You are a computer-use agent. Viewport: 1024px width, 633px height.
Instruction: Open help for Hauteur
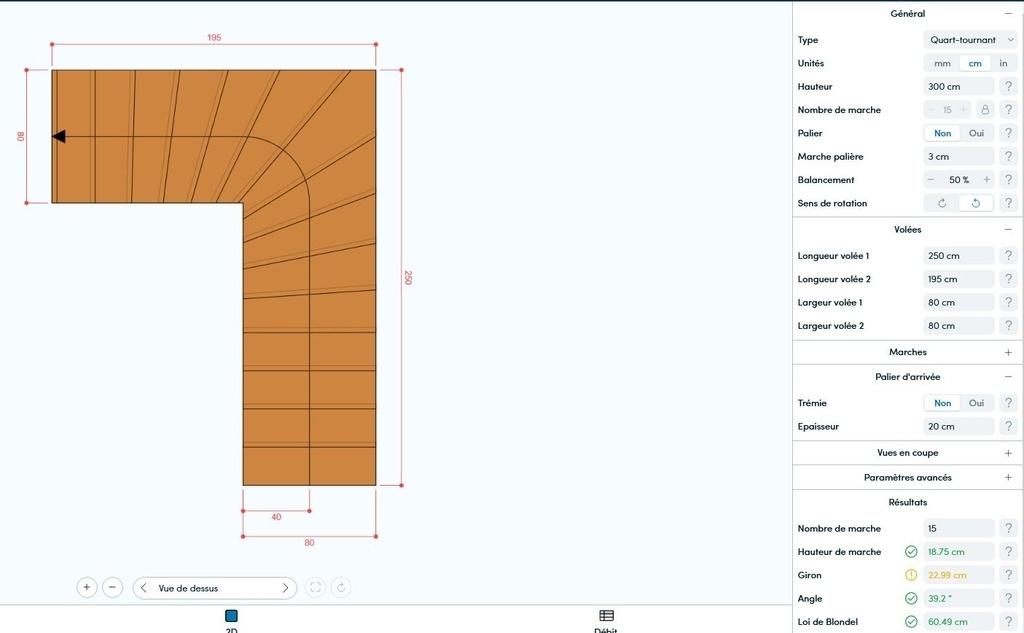(x=1008, y=86)
